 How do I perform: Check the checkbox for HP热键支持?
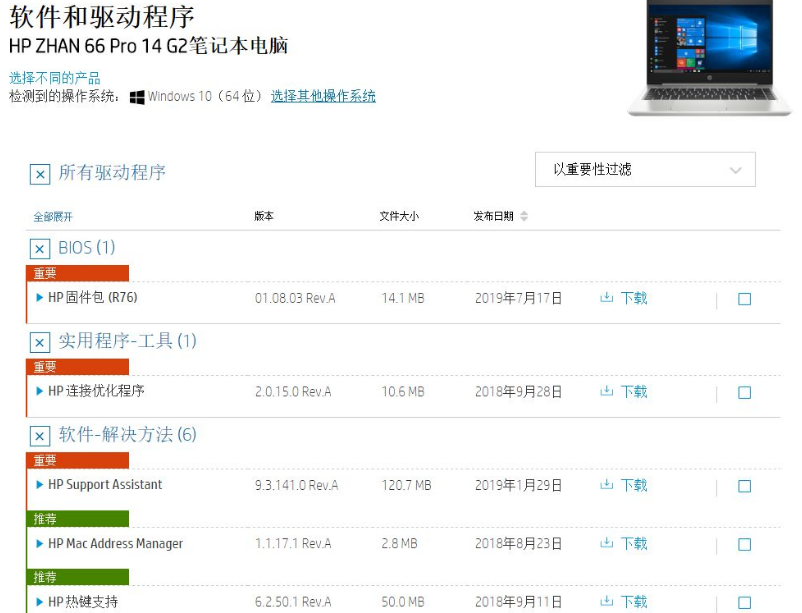pyautogui.click(x=744, y=601)
